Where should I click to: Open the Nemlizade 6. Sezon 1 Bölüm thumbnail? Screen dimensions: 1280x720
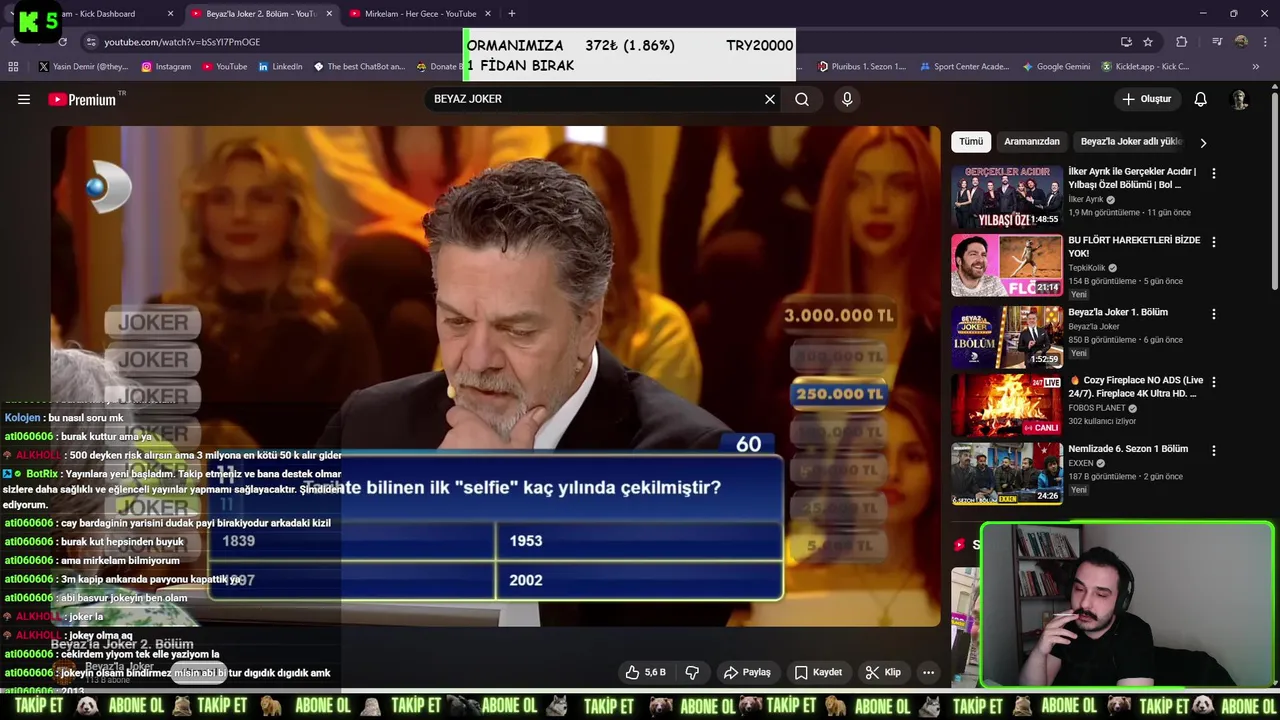point(1007,473)
